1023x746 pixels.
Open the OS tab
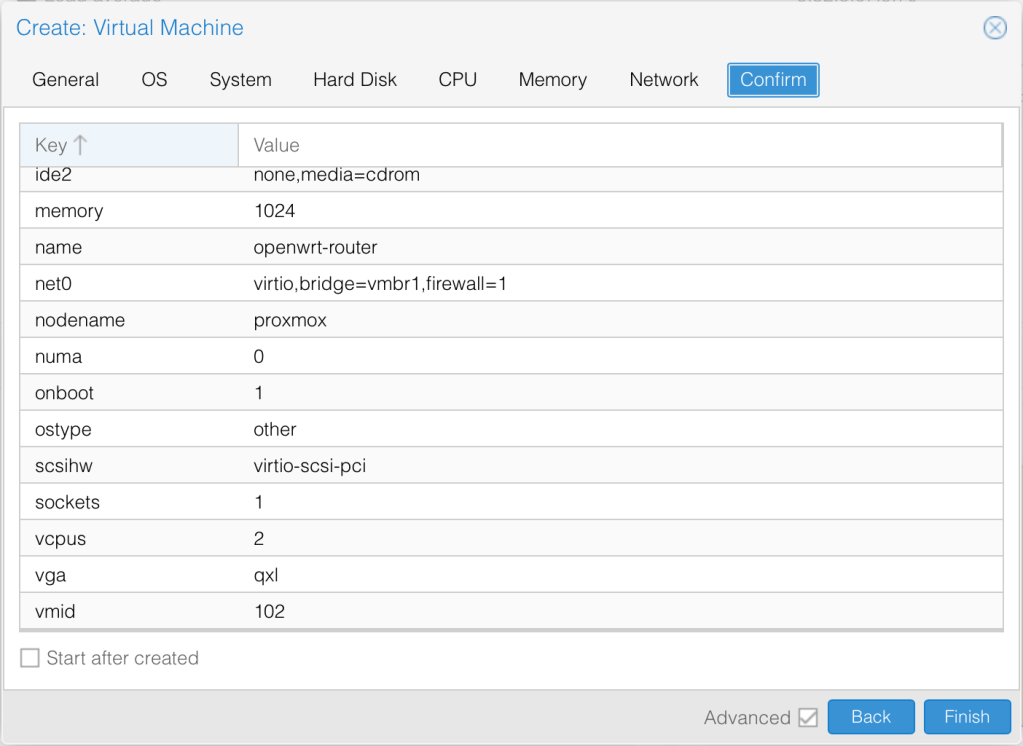pyautogui.click(x=154, y=80)
